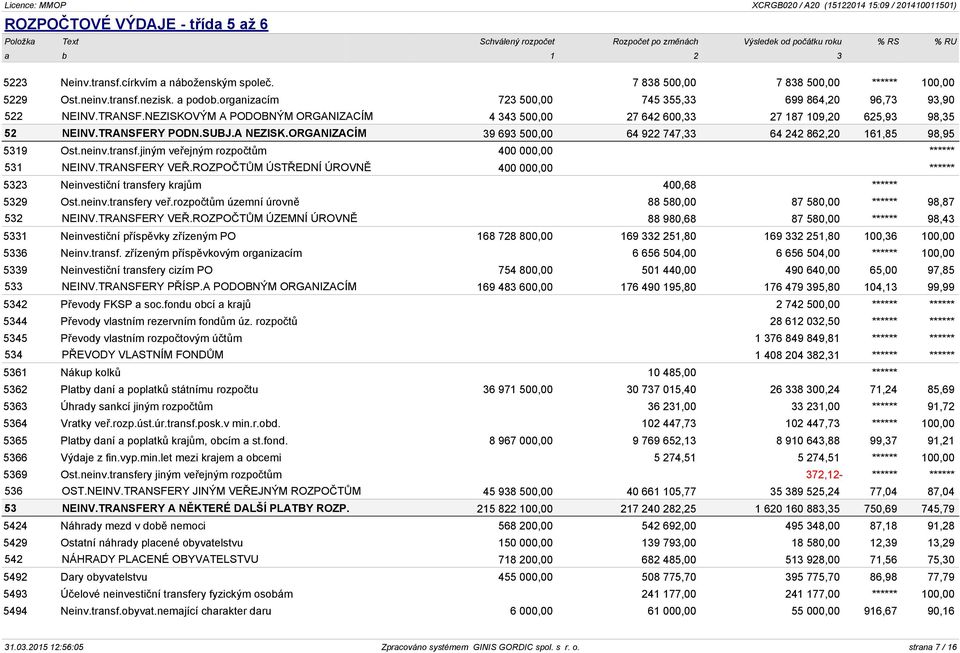Select 'Neinvestiční transfery krajům' row text
Viewport: 960px width, 653px height.
131,185
